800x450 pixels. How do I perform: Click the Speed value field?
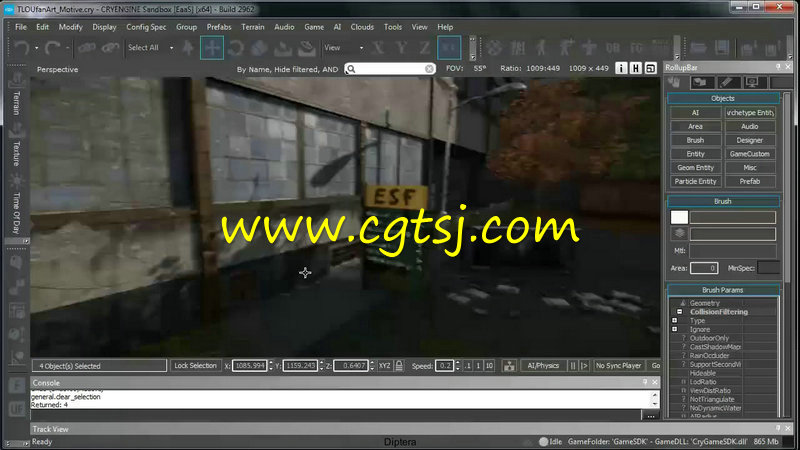(x=444, y=366)
